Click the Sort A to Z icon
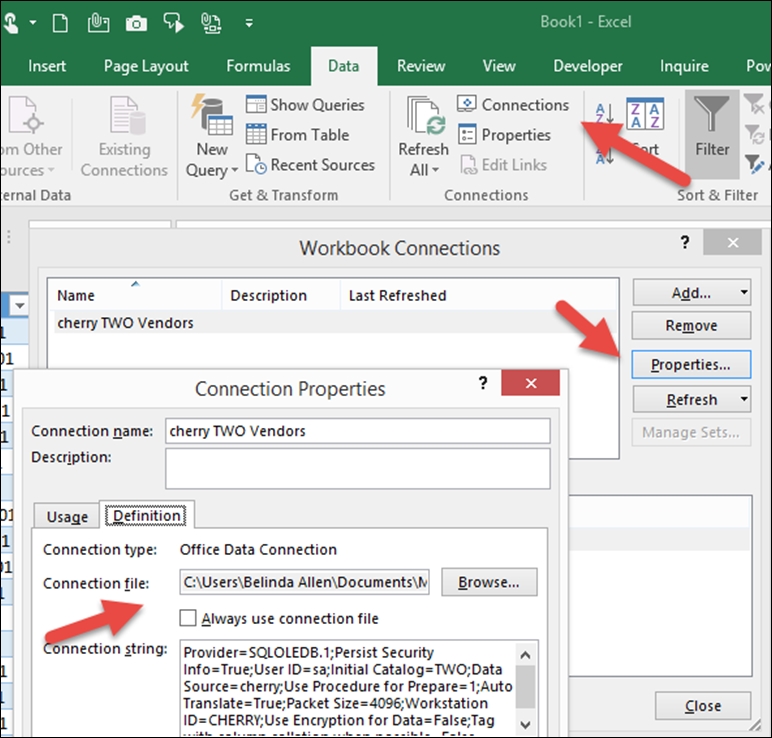The width and height of the screenshot is (772, 738). click(604, 114)
